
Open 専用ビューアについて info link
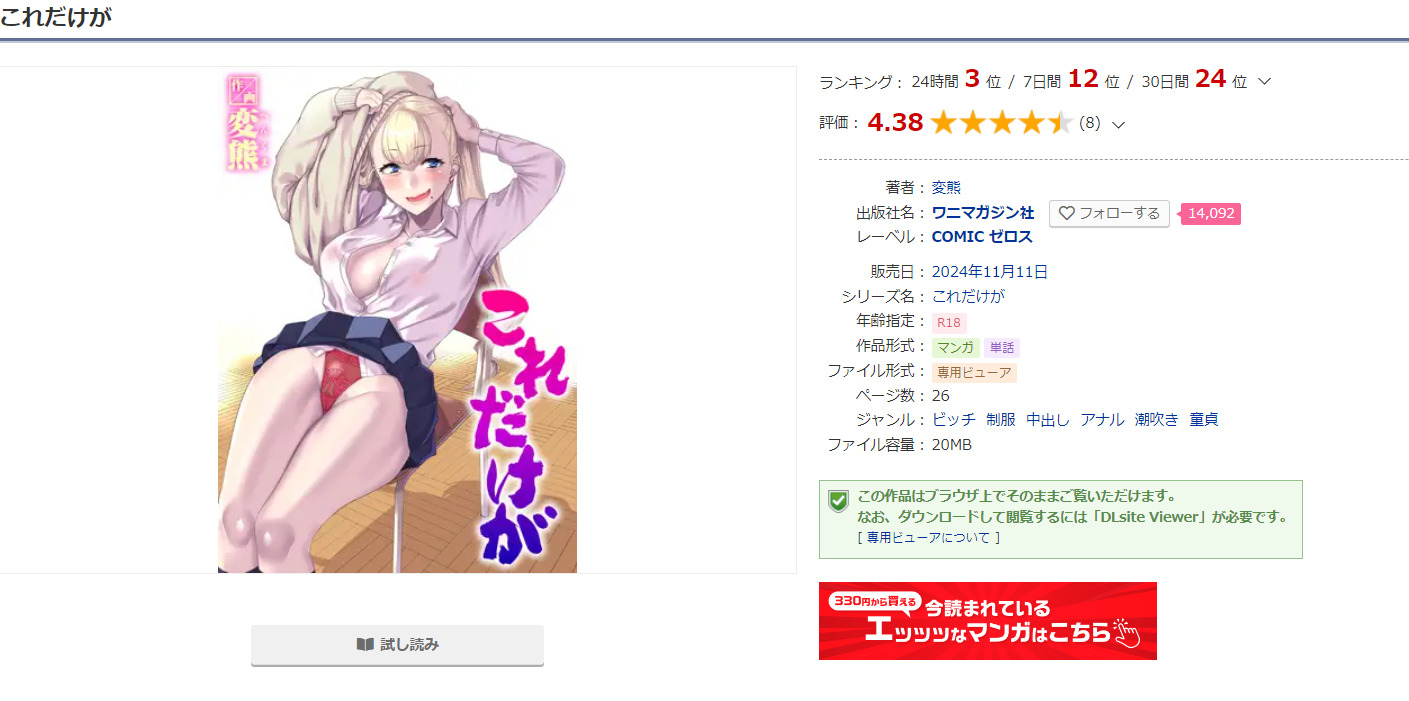point(928,538)
